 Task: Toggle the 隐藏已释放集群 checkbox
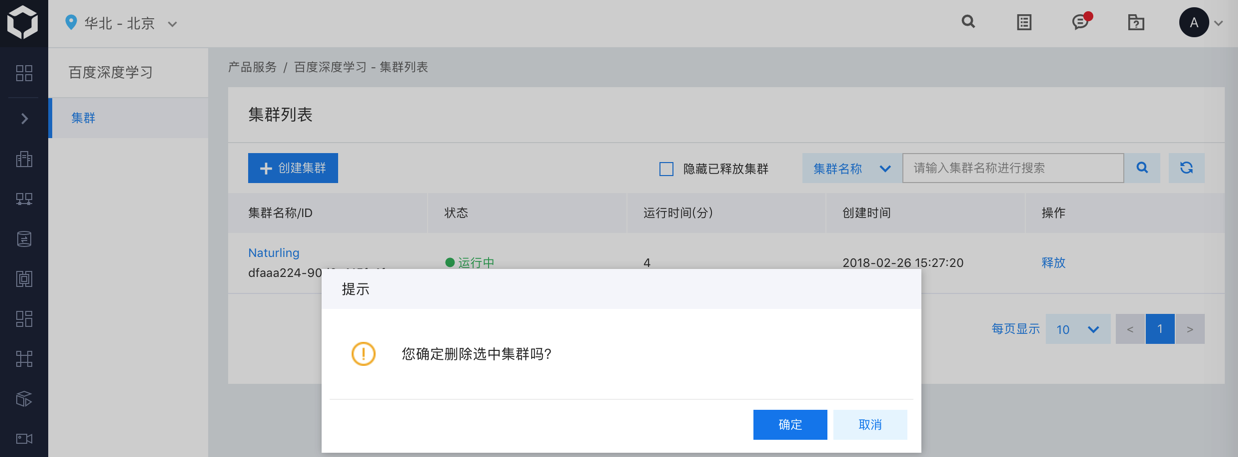tap(666, 169)
